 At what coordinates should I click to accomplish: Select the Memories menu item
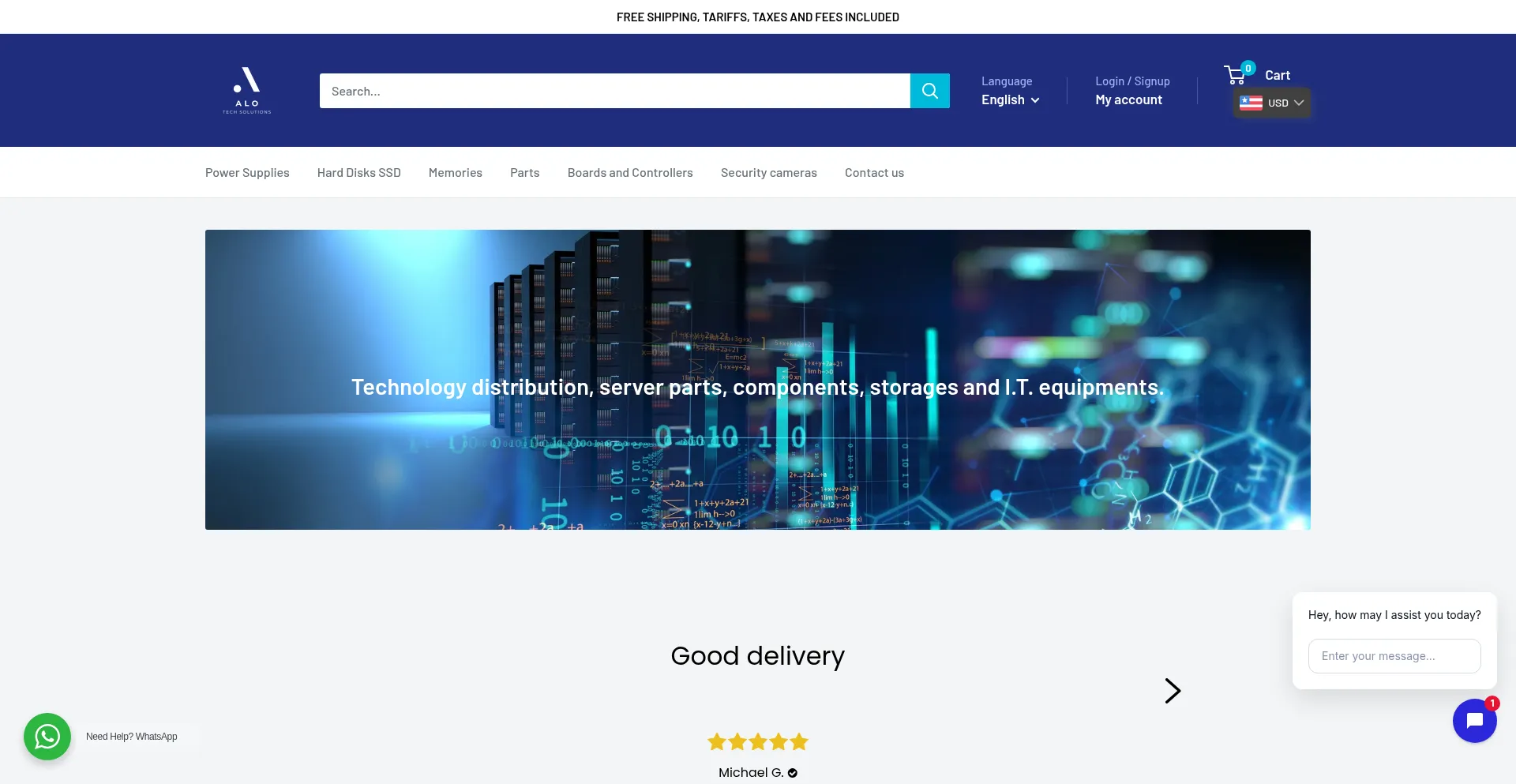[455, 173]
